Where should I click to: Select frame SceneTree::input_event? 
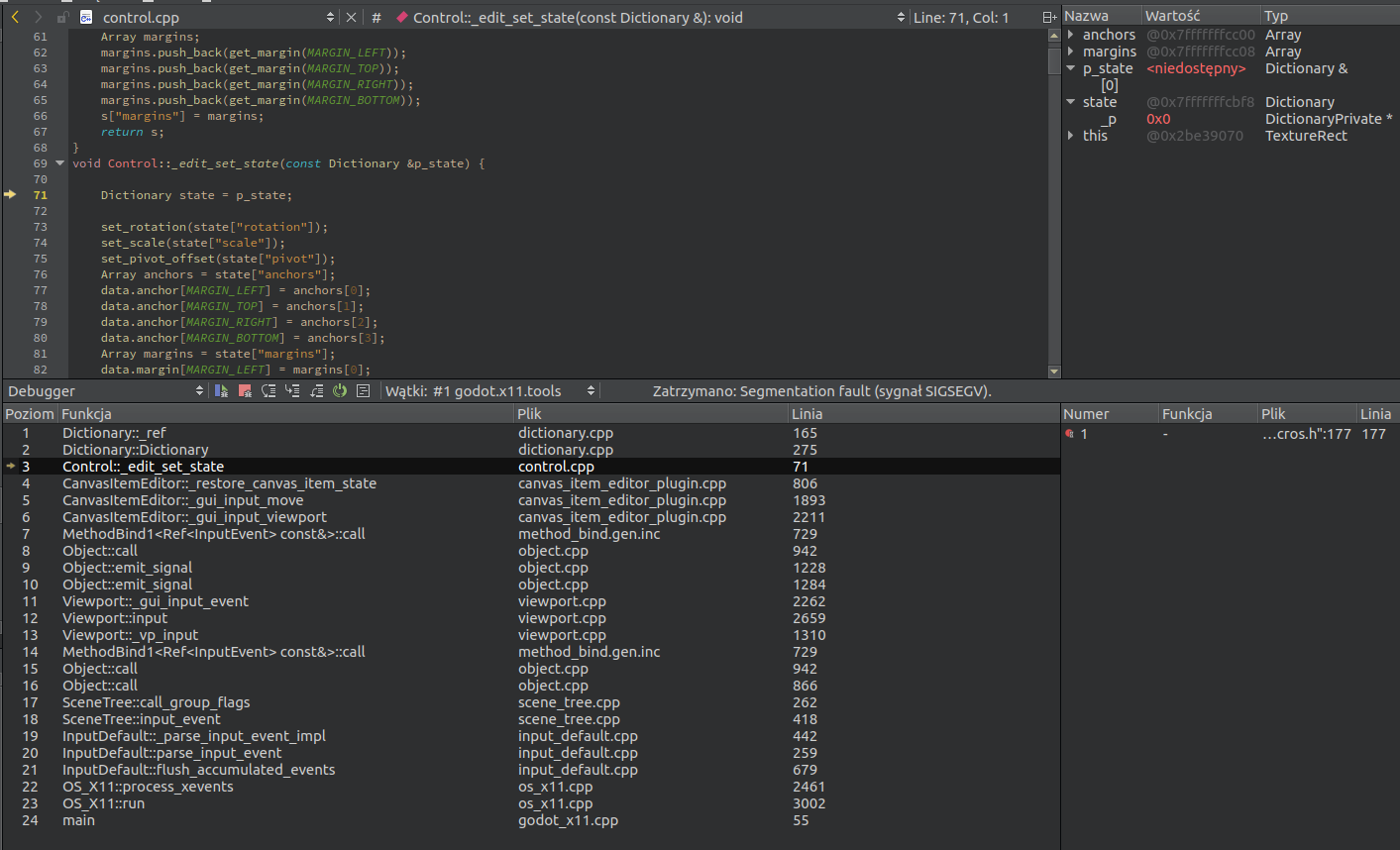pyautogui.click(x=531, y=719)
